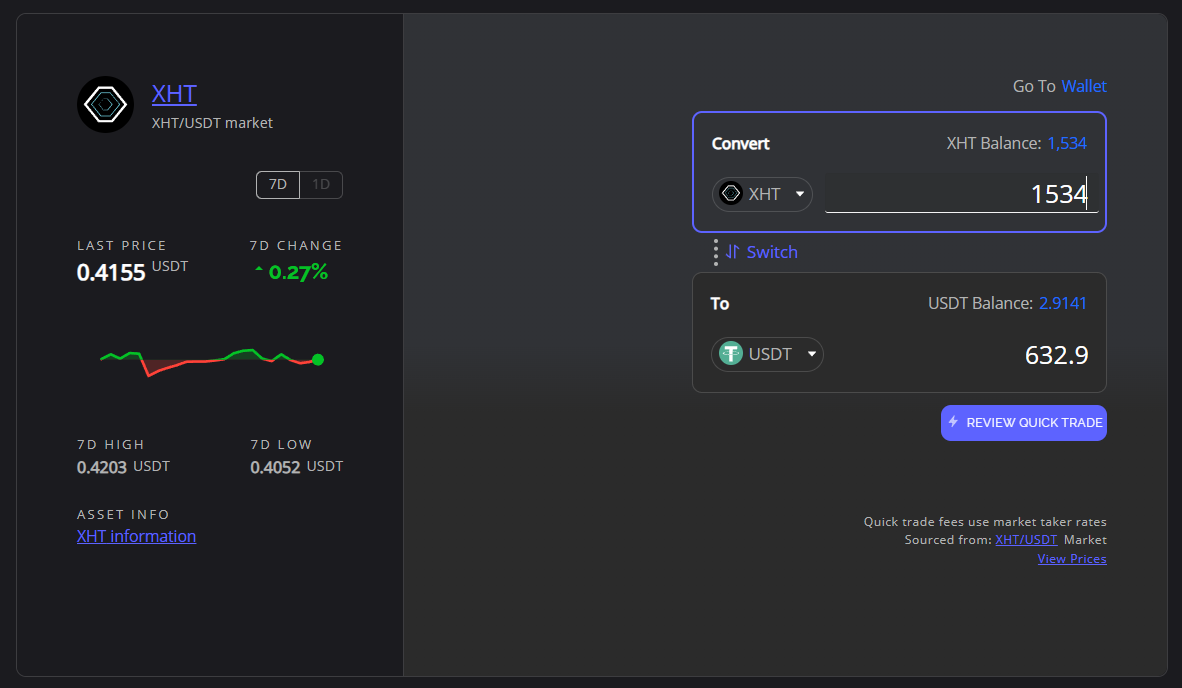Click the green up-arrow beside 0.27%
This screenshot has height=688, width=1182.
[x=259, y=269]
